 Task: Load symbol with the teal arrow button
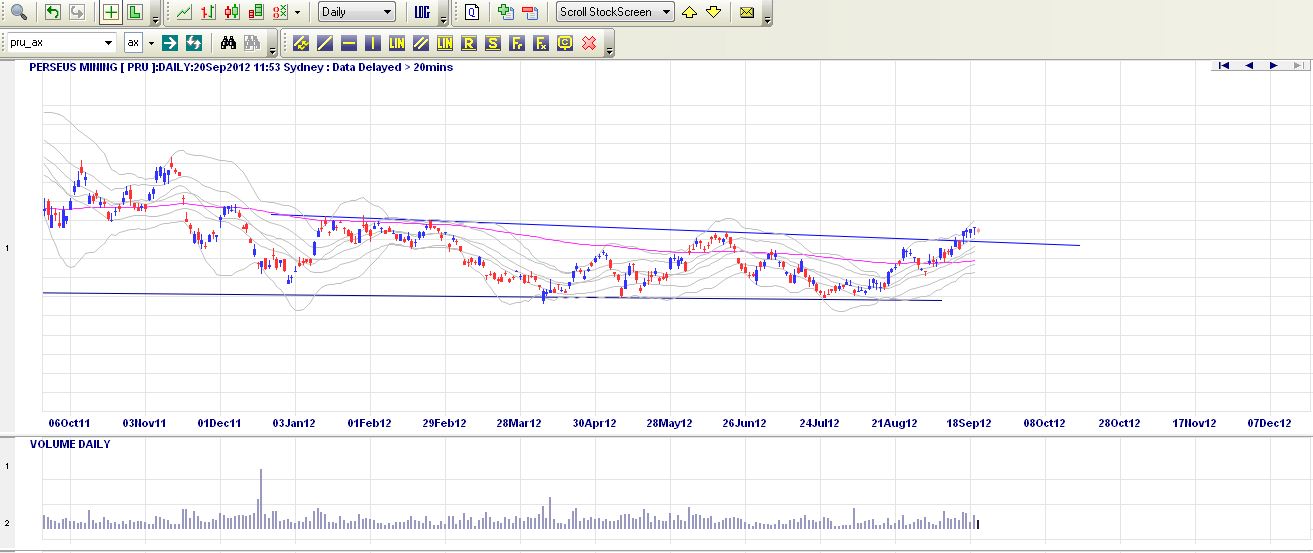pyautogui.click(x=170, y=42)
